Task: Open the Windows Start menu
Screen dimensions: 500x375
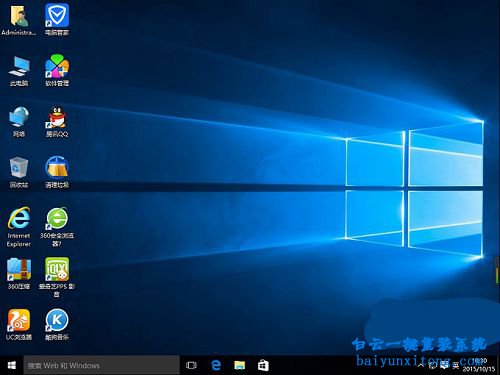Action: 12,365
